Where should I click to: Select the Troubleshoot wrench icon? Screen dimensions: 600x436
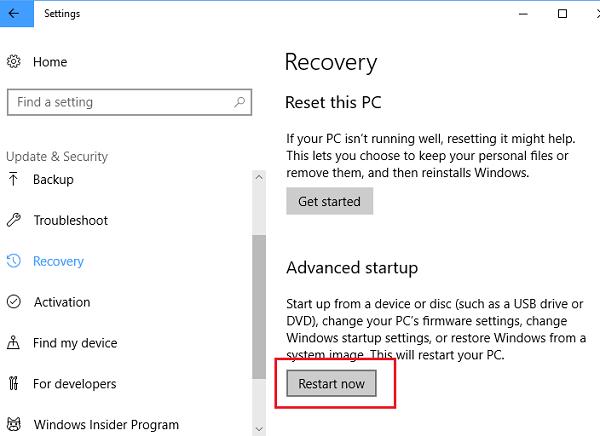pos(14,221)
